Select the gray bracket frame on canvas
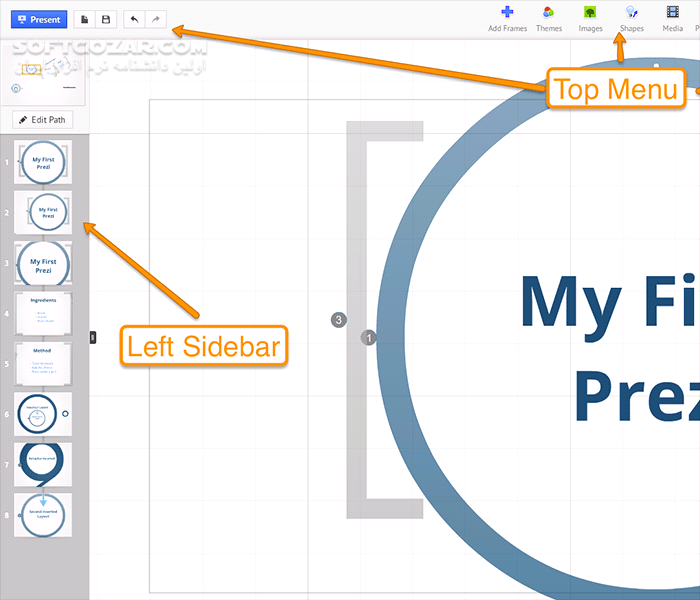This screenshot has width=700, height=600. pyautogui.click(x=357, y=320)
